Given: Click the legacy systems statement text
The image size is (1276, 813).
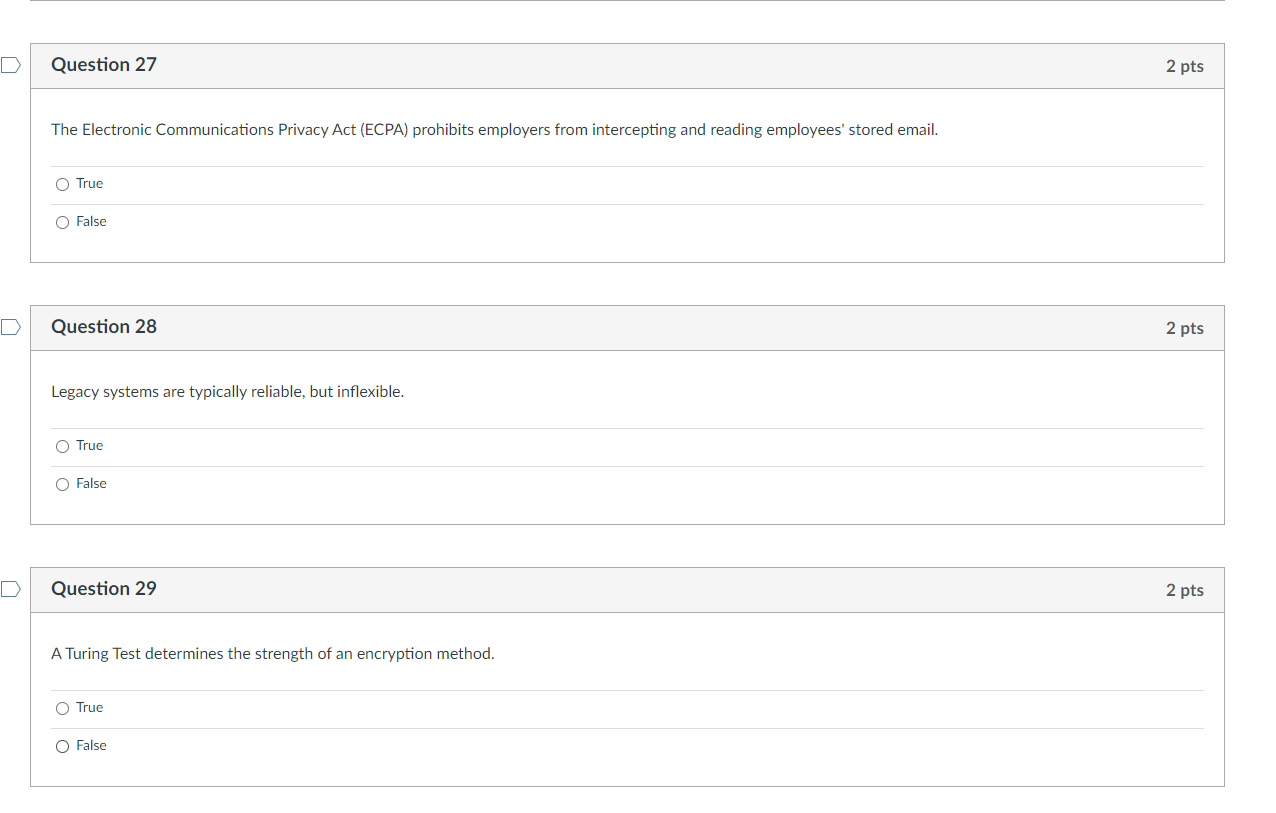Looking at the screenshot, I should click(x=227, y=392).
